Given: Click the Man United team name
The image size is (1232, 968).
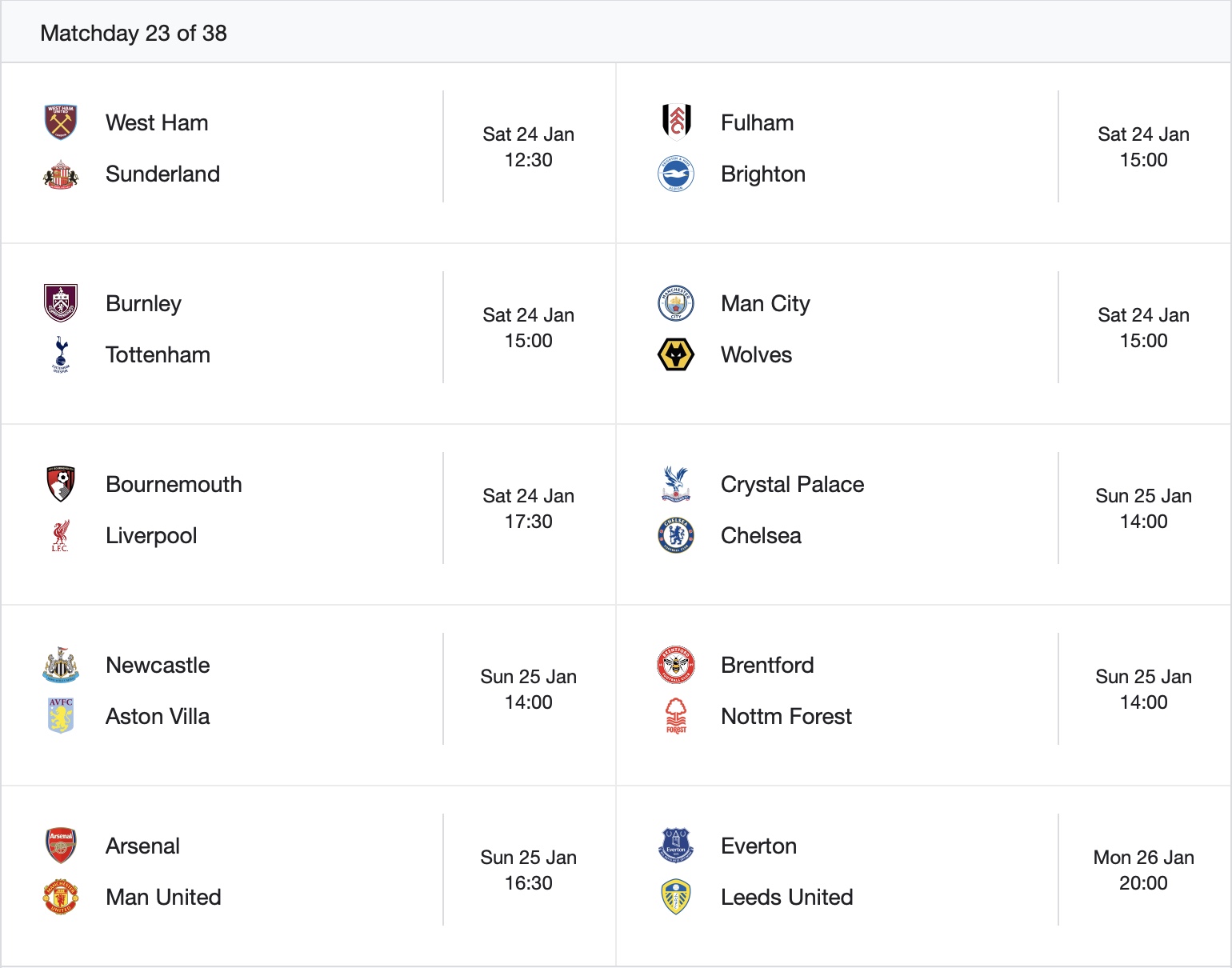Looking at the screenshot, I should (x=163, y=897).
